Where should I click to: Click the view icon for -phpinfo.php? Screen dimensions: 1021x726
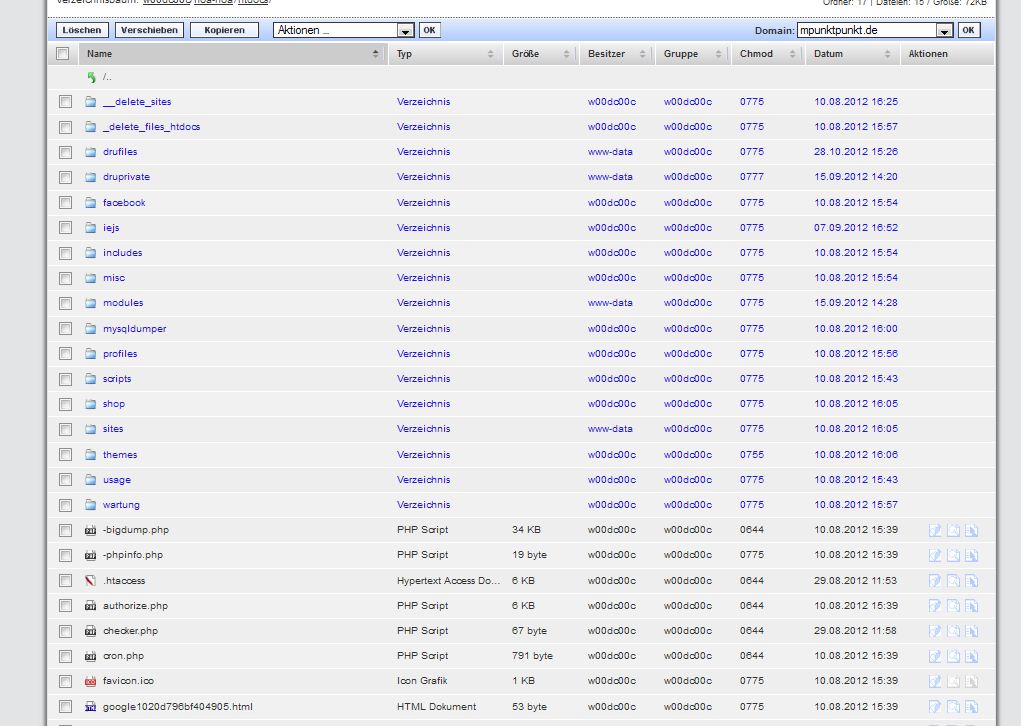pos(953,555)
